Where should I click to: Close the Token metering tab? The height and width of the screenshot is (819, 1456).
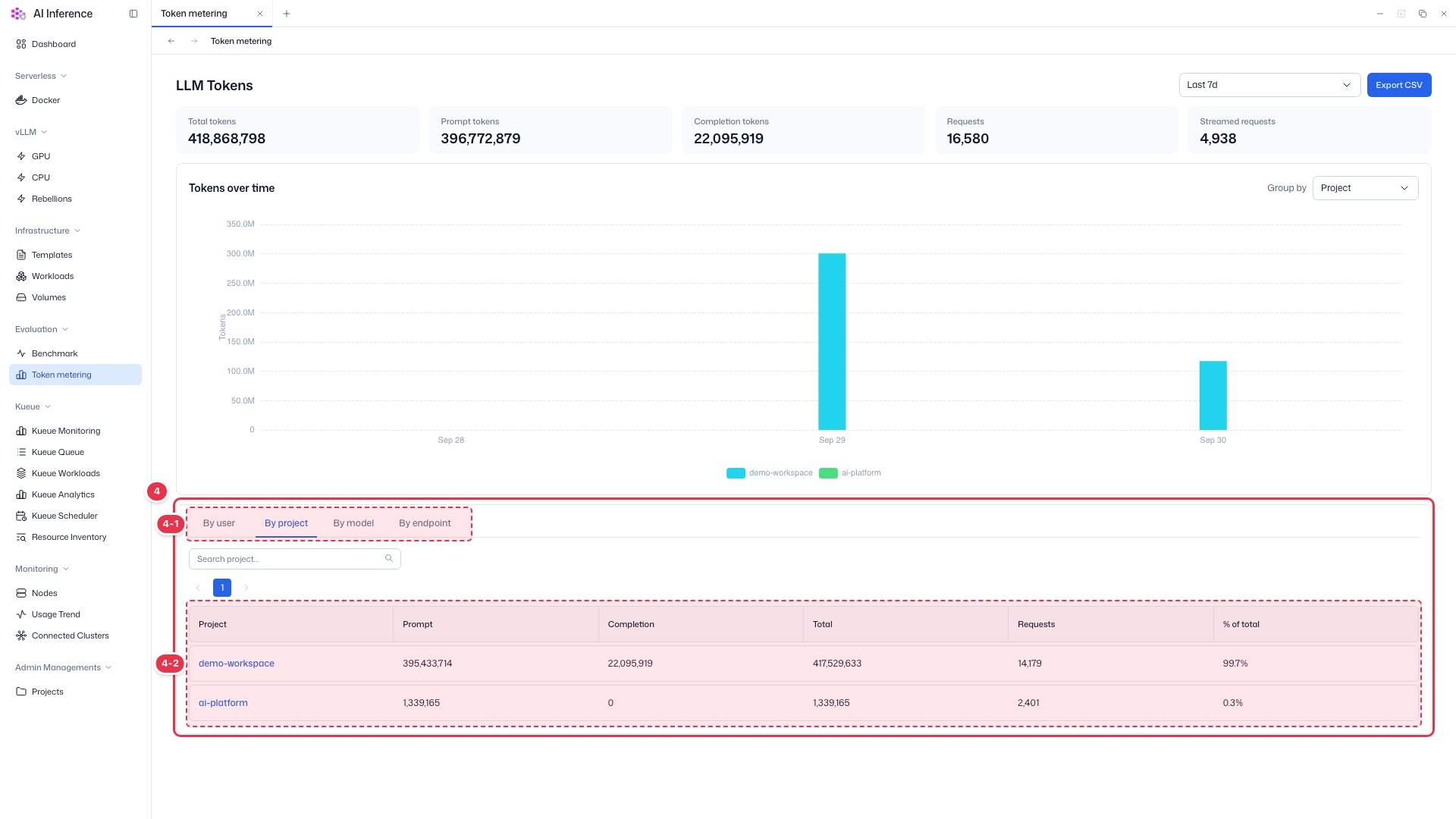[260, 14]
